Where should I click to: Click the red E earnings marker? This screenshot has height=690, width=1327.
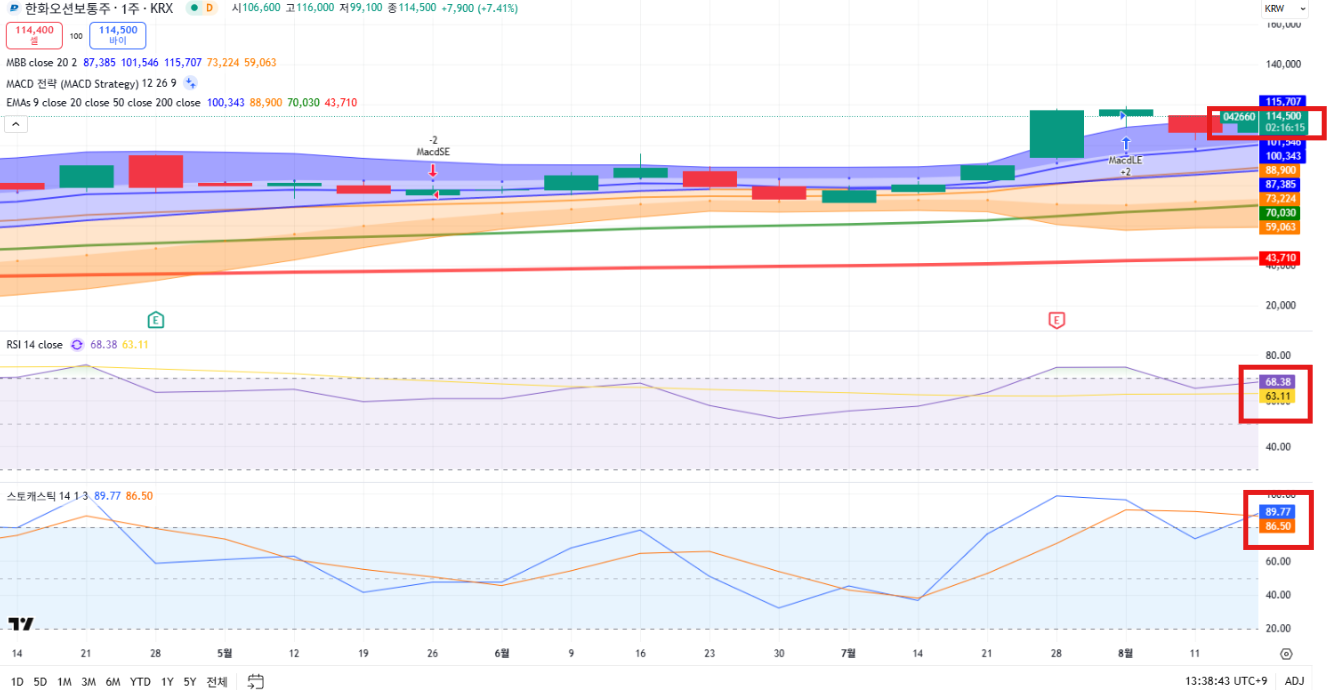(1056, 320)
